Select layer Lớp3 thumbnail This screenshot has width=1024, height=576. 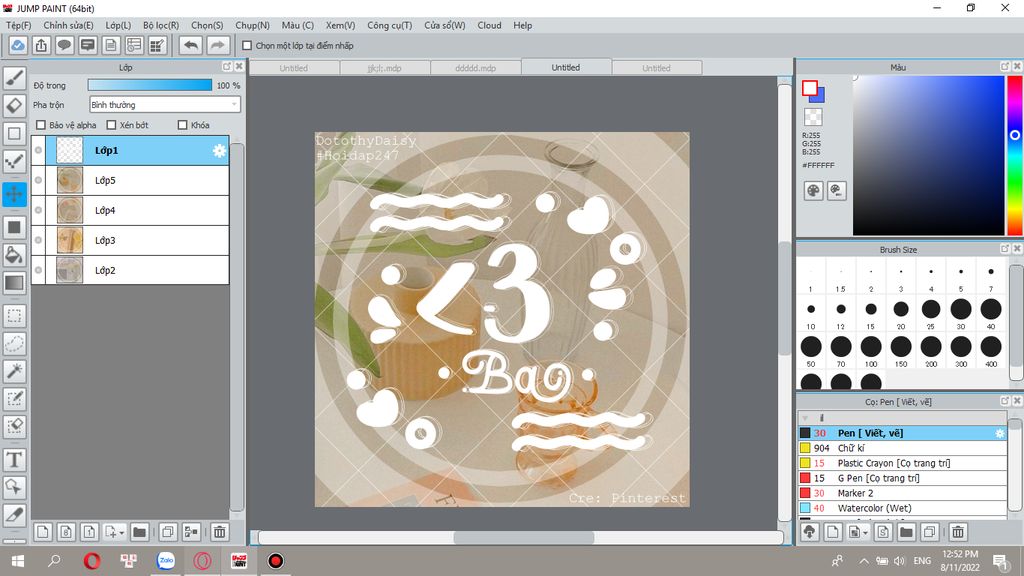click(70, 240)
